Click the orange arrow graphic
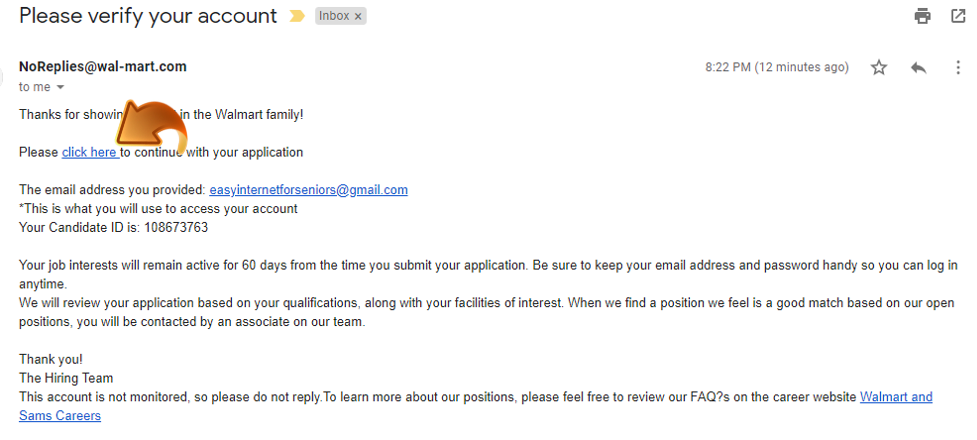 [x=151, y=131]
